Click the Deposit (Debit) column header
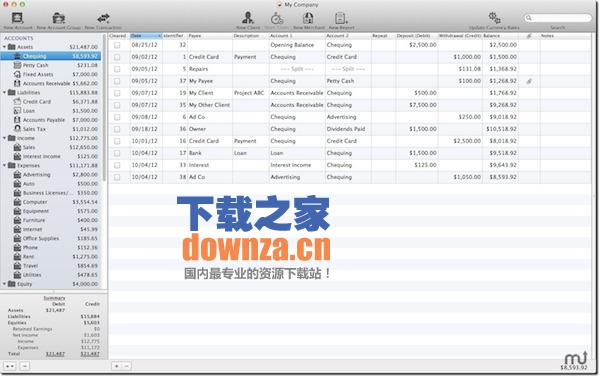Screen dimensions: 600x377 pyautogui.click(x=416, y=36)
